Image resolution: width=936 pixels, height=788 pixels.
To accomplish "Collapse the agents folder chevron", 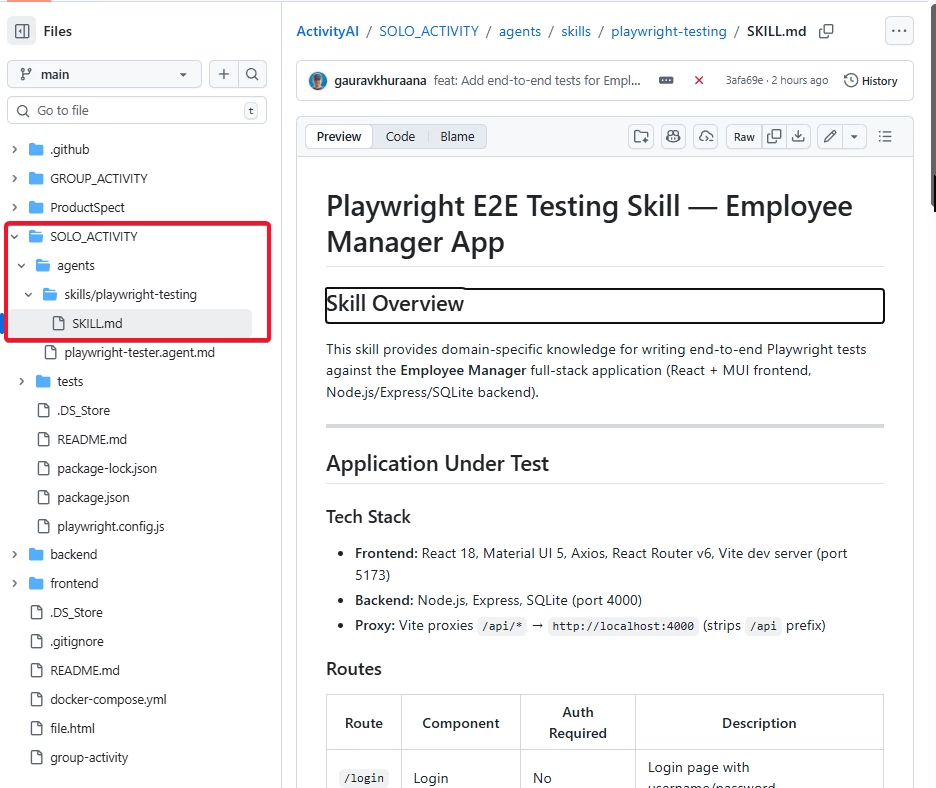I will coord(21,266).
